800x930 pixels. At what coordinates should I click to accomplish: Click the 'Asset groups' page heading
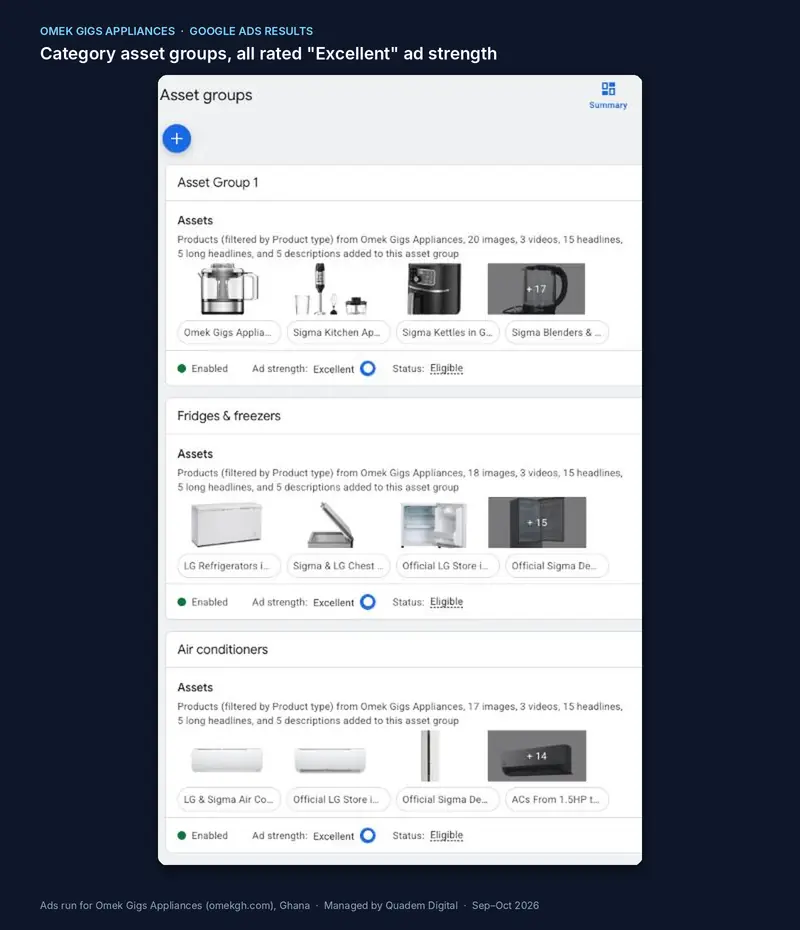(206, 95)
